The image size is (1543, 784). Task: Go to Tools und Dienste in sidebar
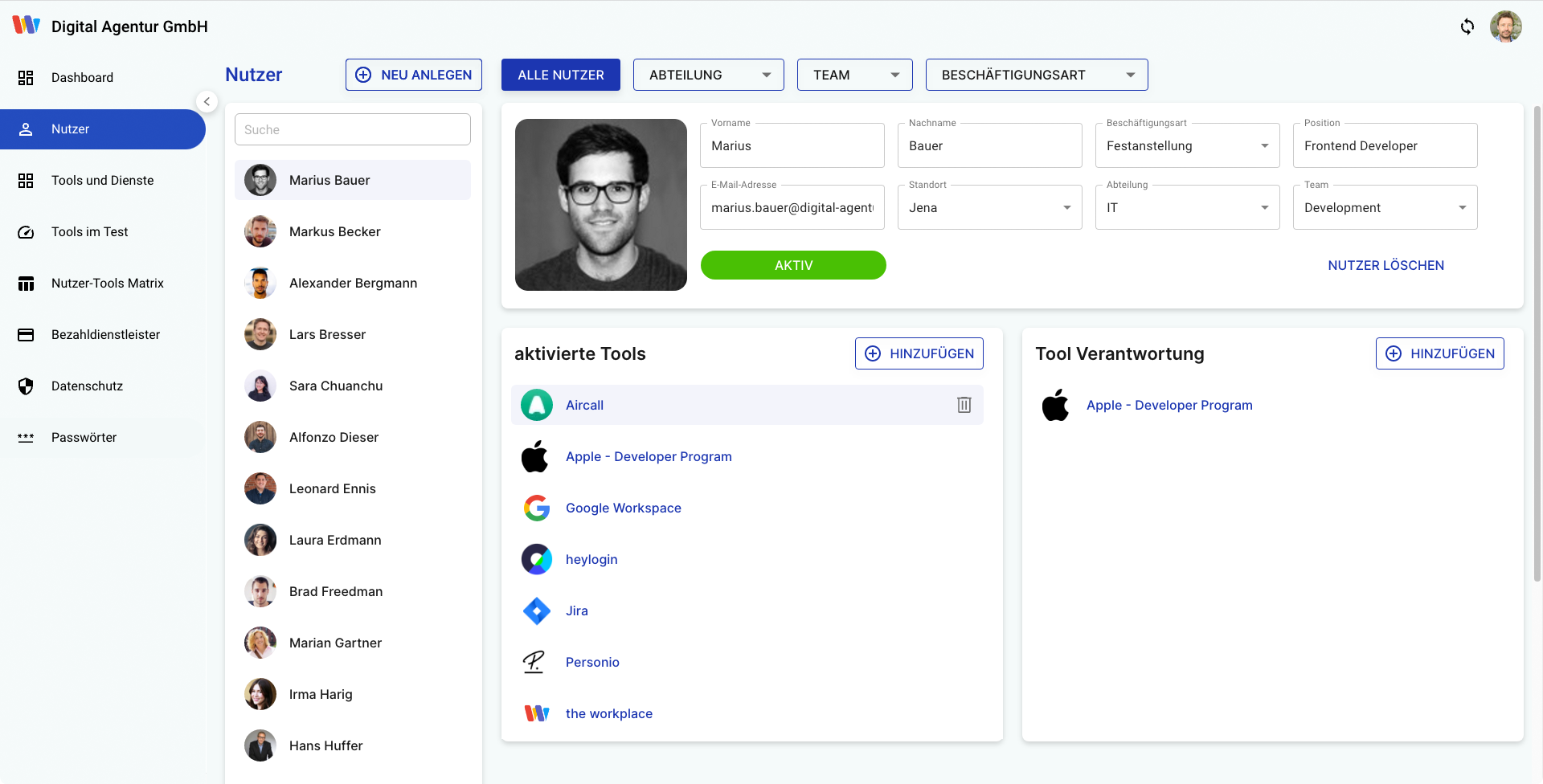102,180
